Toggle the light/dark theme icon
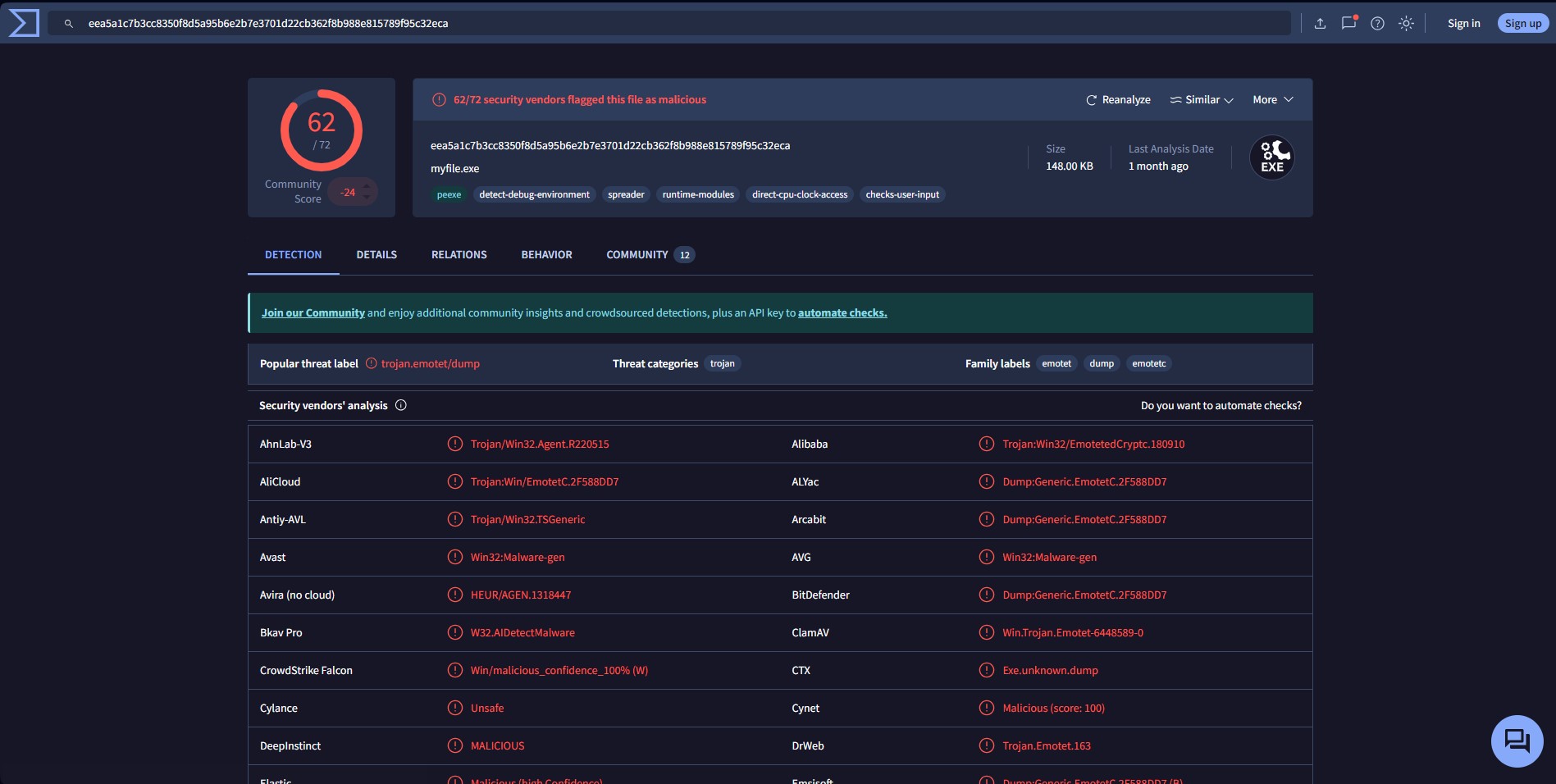The height and width of the screenshot is (784, 1556). [1406, 24]
